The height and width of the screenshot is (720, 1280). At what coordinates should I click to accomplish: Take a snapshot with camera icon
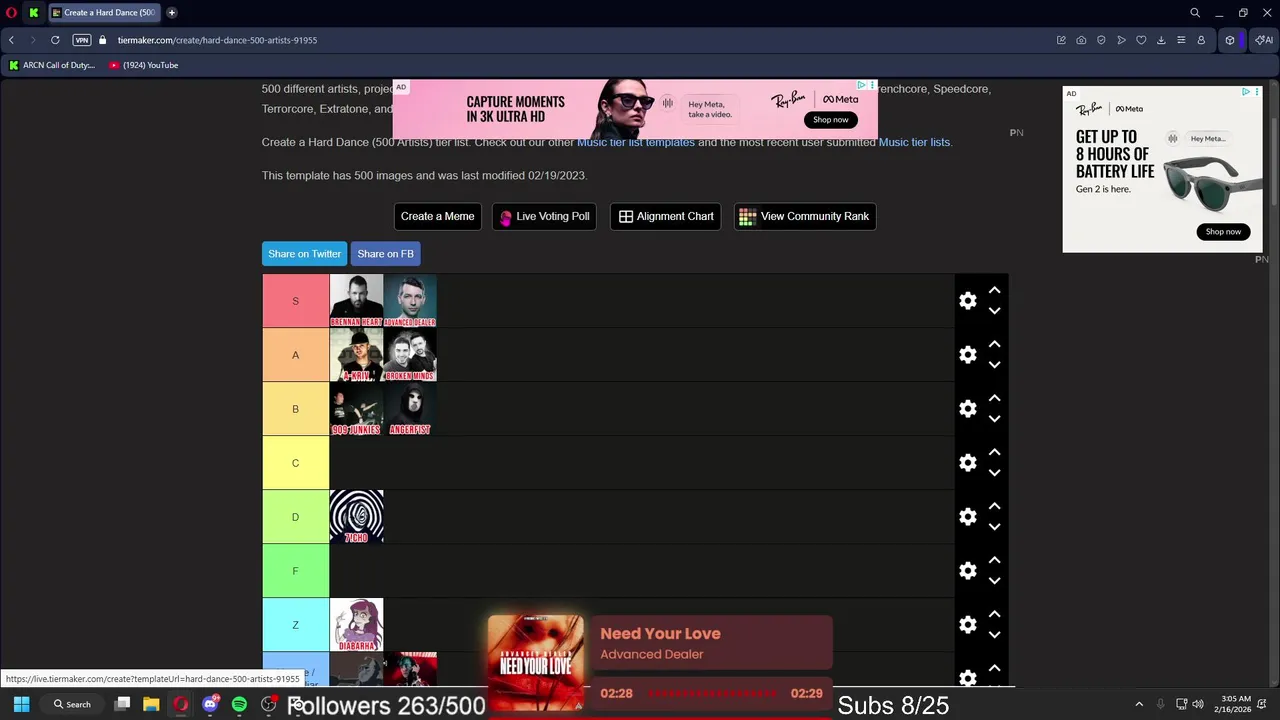tap(1081, 40)
